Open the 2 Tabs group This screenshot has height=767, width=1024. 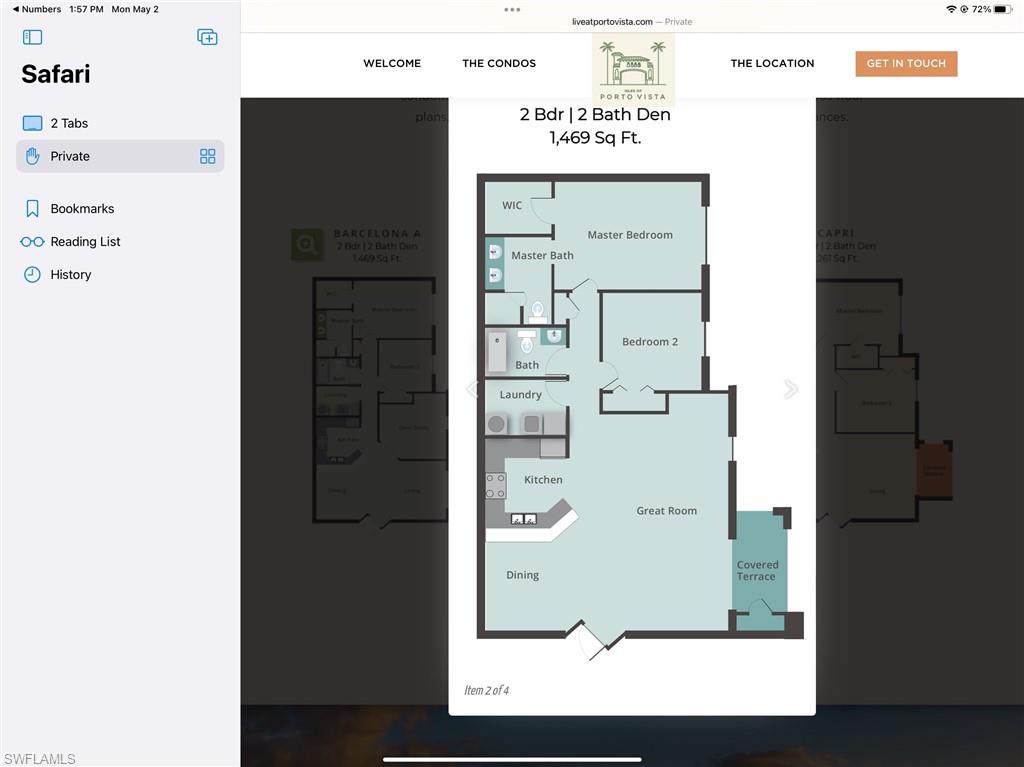120,123
